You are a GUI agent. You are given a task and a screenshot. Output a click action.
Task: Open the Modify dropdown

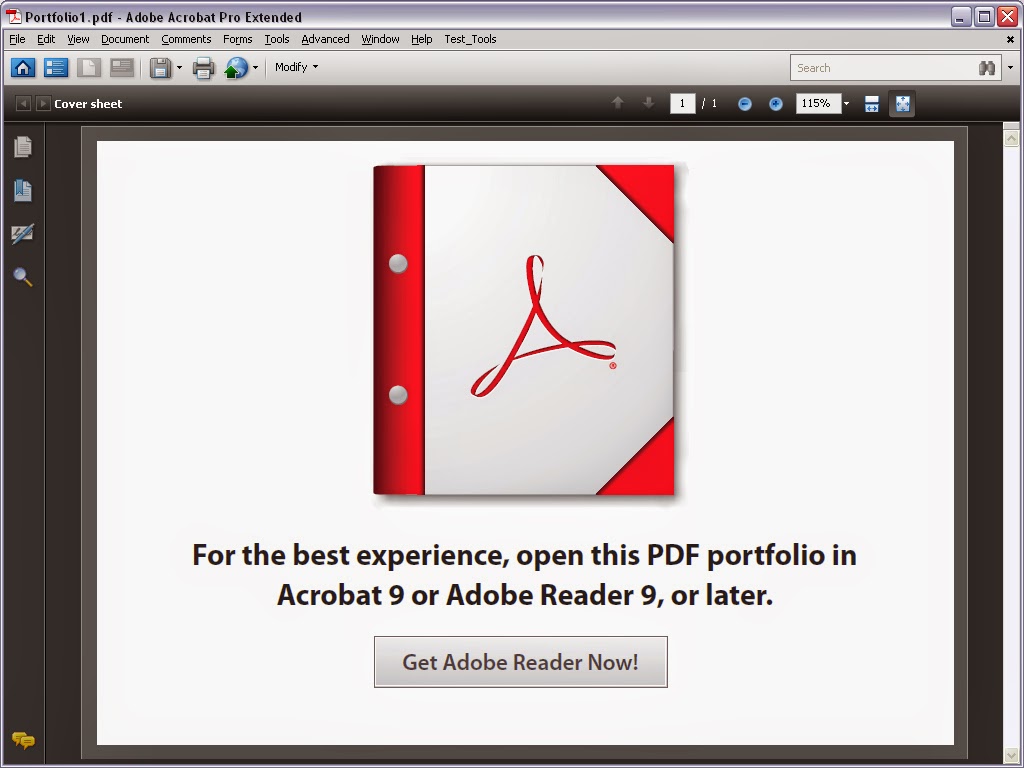click(296, 67)
